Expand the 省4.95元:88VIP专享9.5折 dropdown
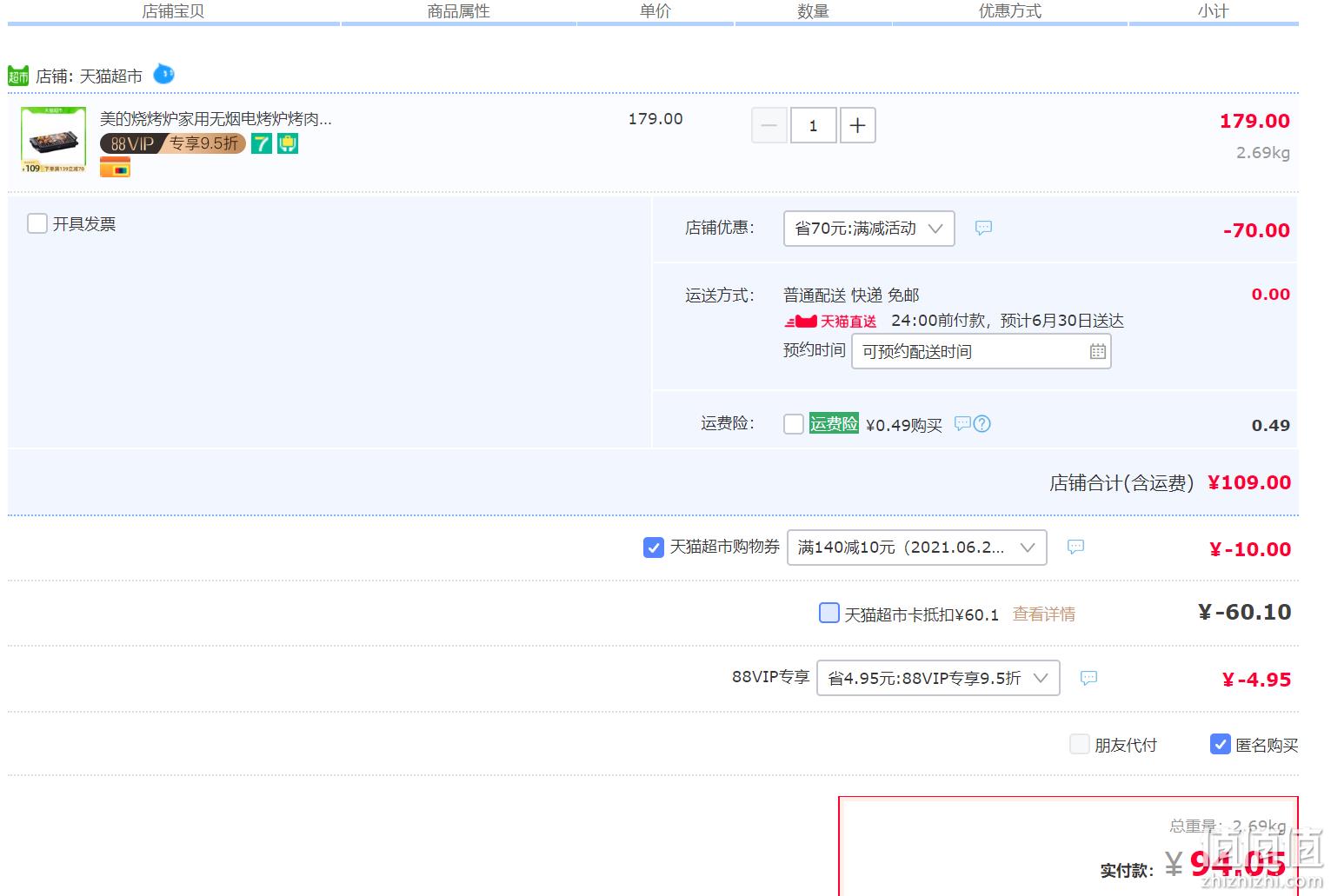 [x=938, y=678]
